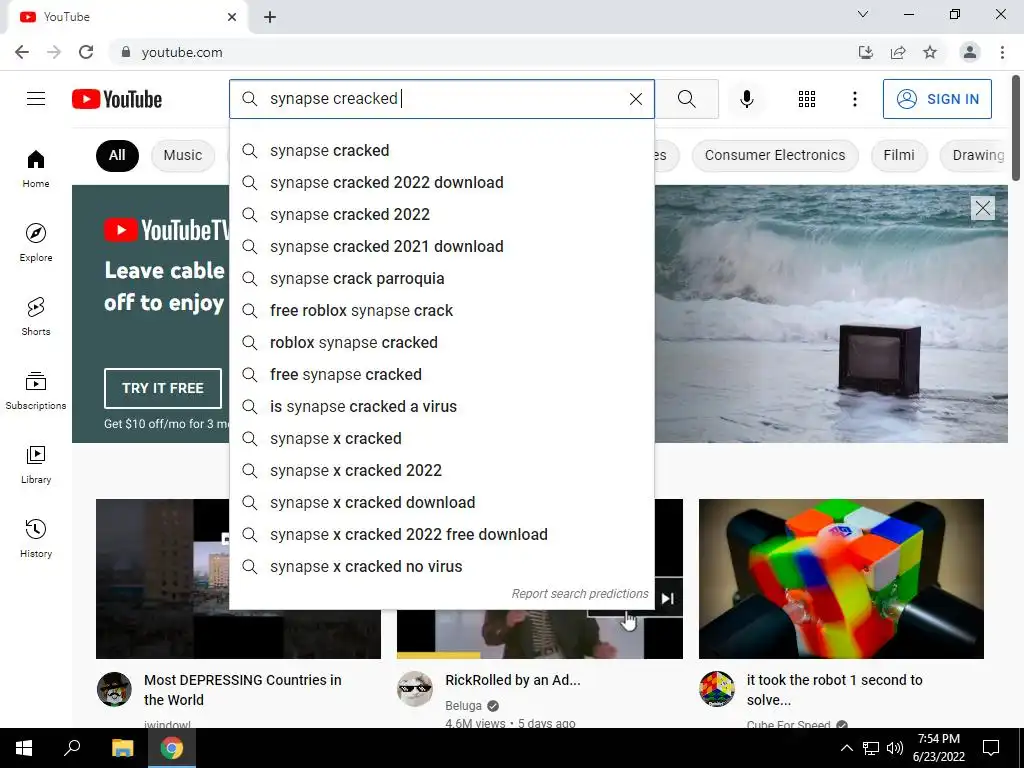
Task: Show hidden system tray icons
Action: 846,748
